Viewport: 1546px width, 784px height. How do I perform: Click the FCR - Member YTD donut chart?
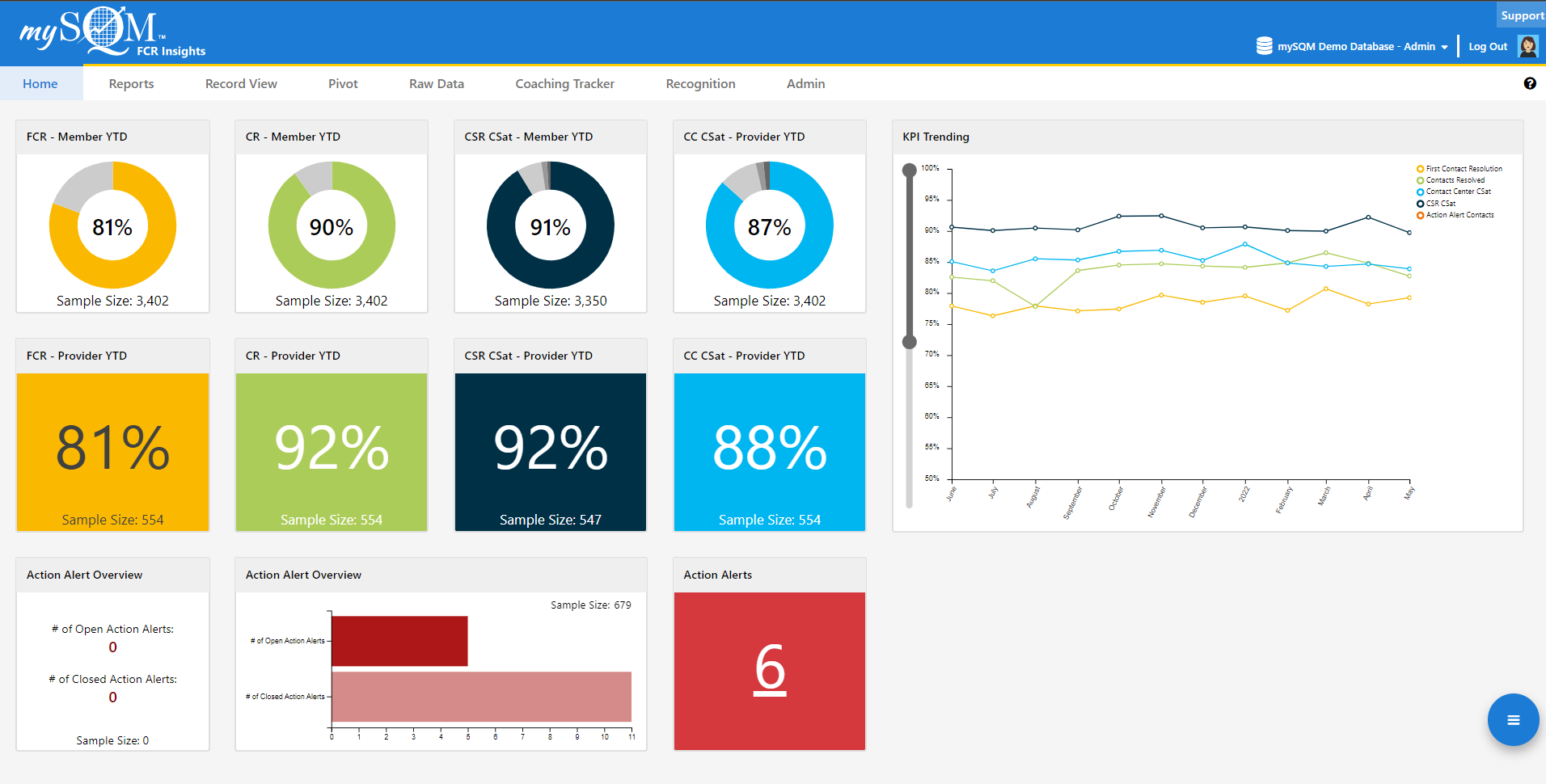[112, 226]
